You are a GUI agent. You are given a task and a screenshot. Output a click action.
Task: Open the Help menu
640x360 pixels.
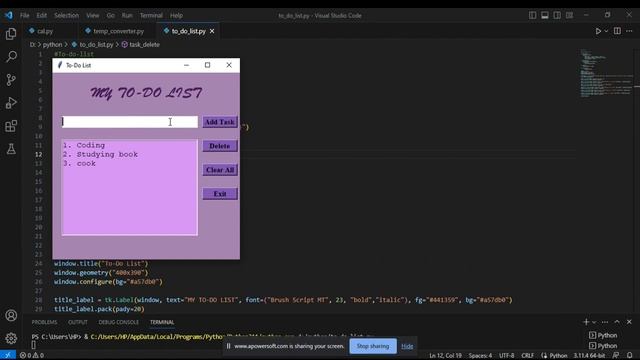(x=176, y=16)
